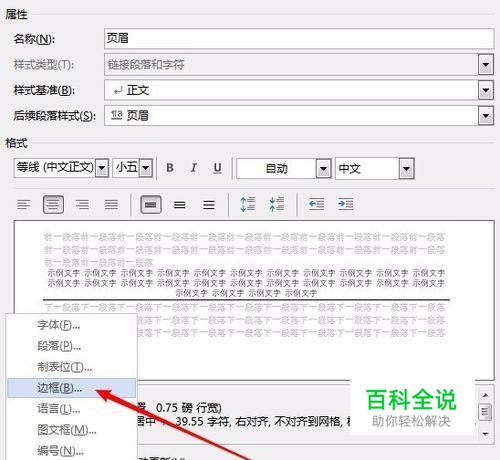Choose 边框(B)... from format menu
Viewport: 500px width, 460px height.
(x=72, y=388)
